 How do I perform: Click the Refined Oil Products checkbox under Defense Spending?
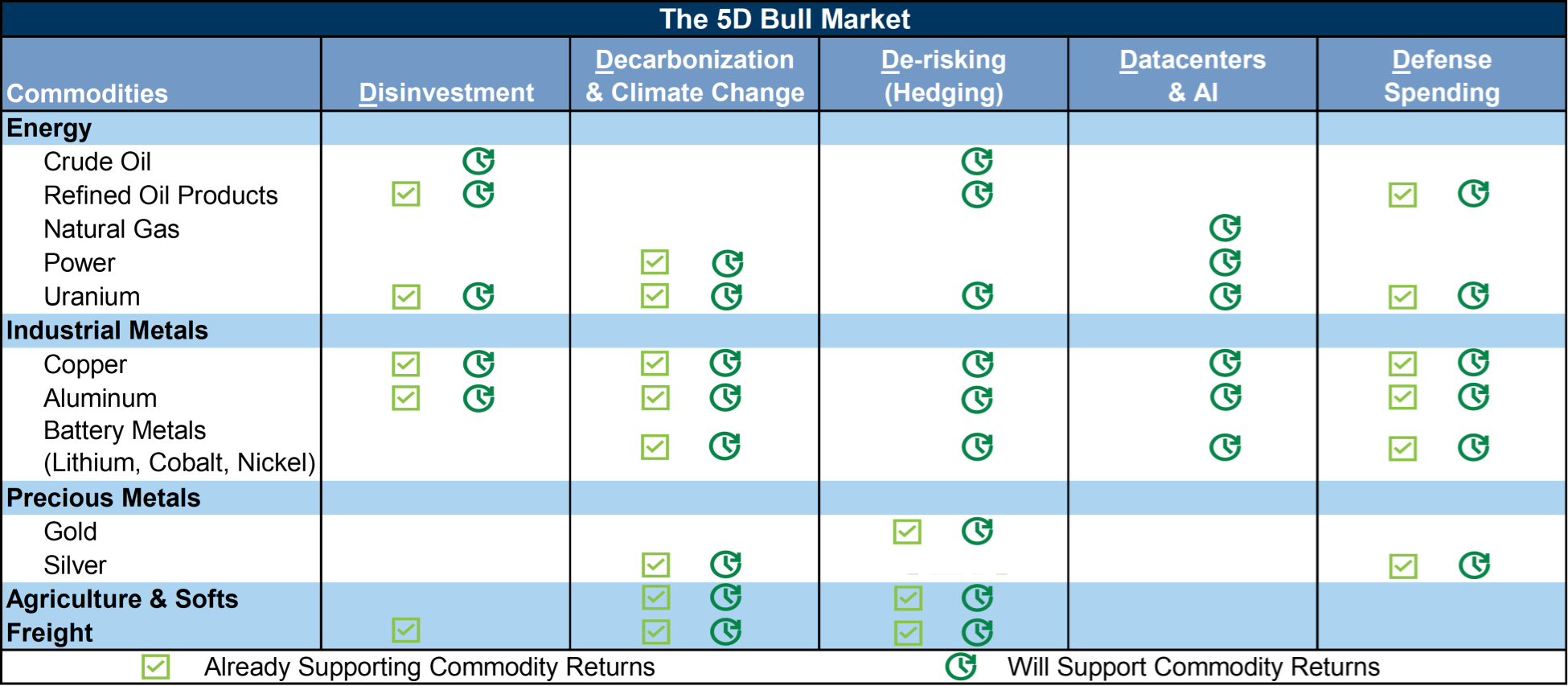pos(1402,195)
